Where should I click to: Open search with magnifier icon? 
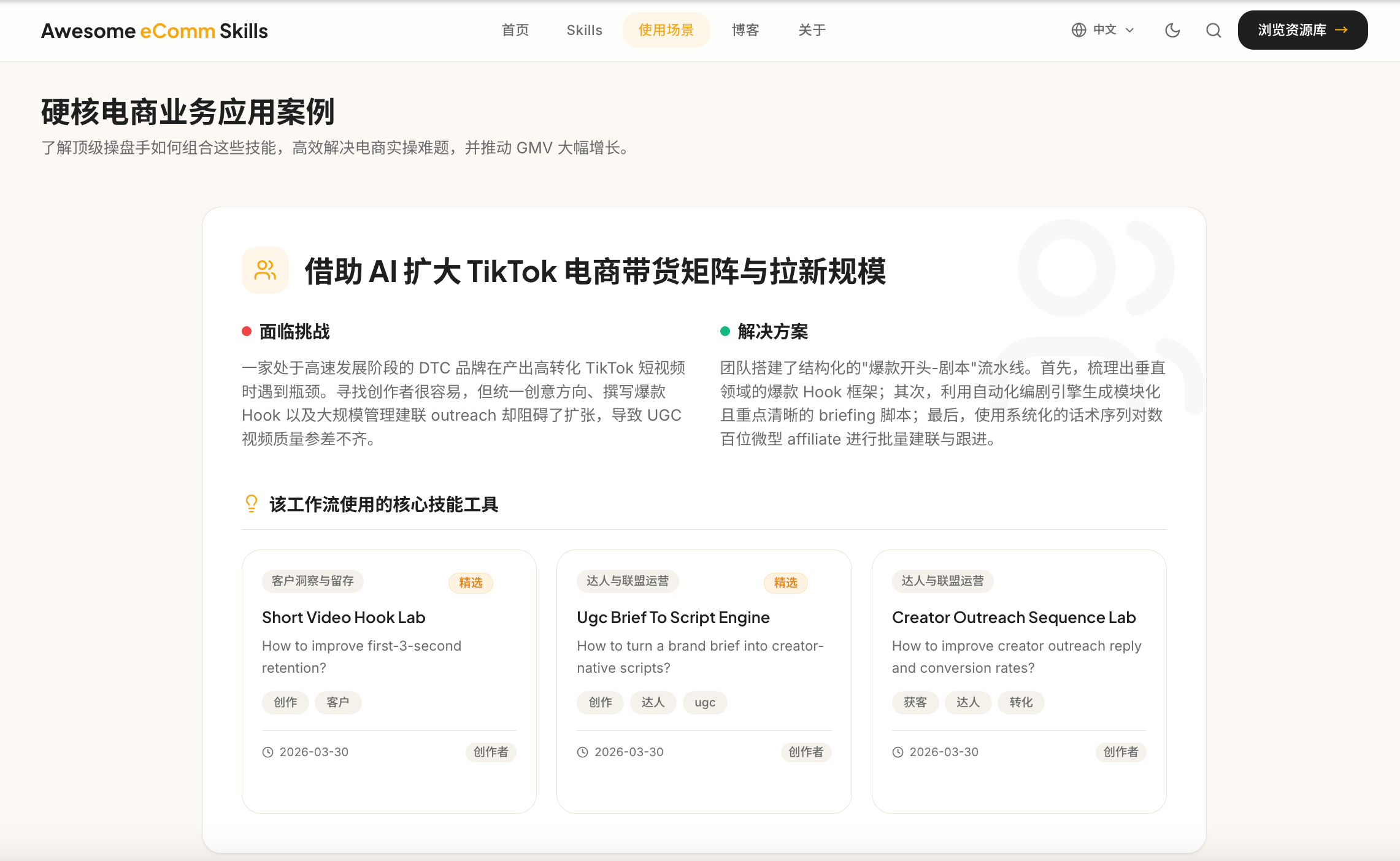click(x=1213, y=30)
